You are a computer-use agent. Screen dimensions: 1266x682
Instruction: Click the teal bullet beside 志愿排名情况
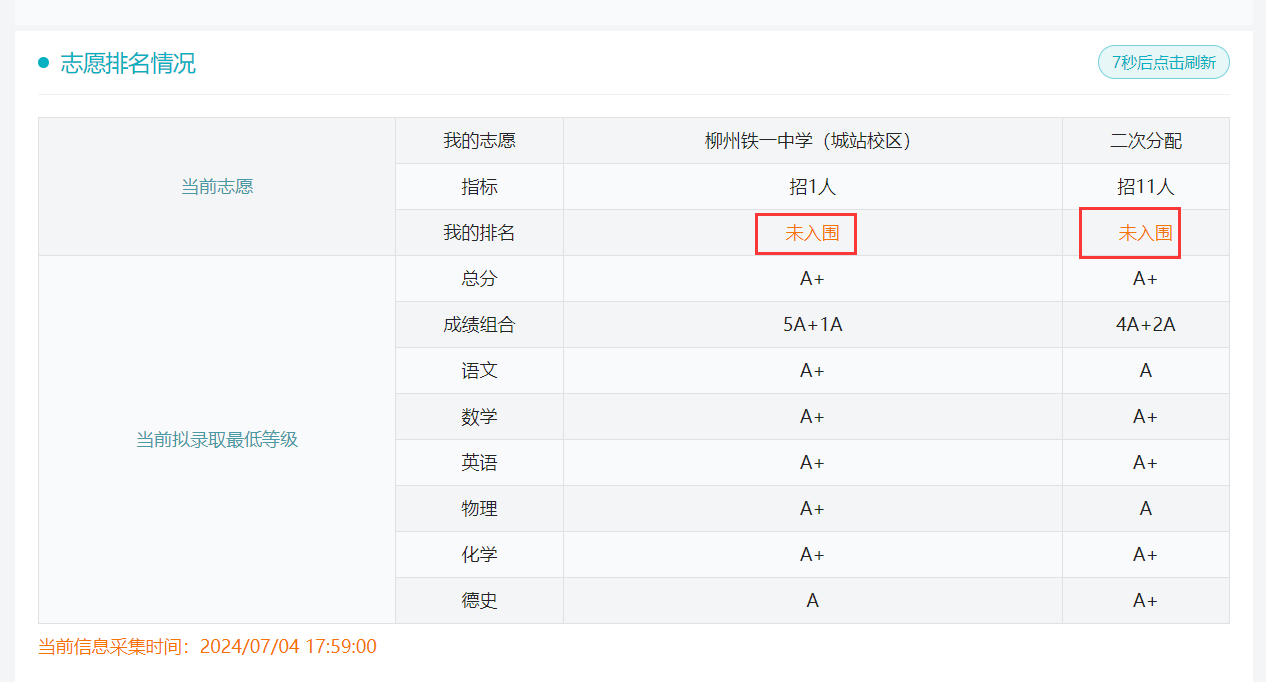[44, 63]
